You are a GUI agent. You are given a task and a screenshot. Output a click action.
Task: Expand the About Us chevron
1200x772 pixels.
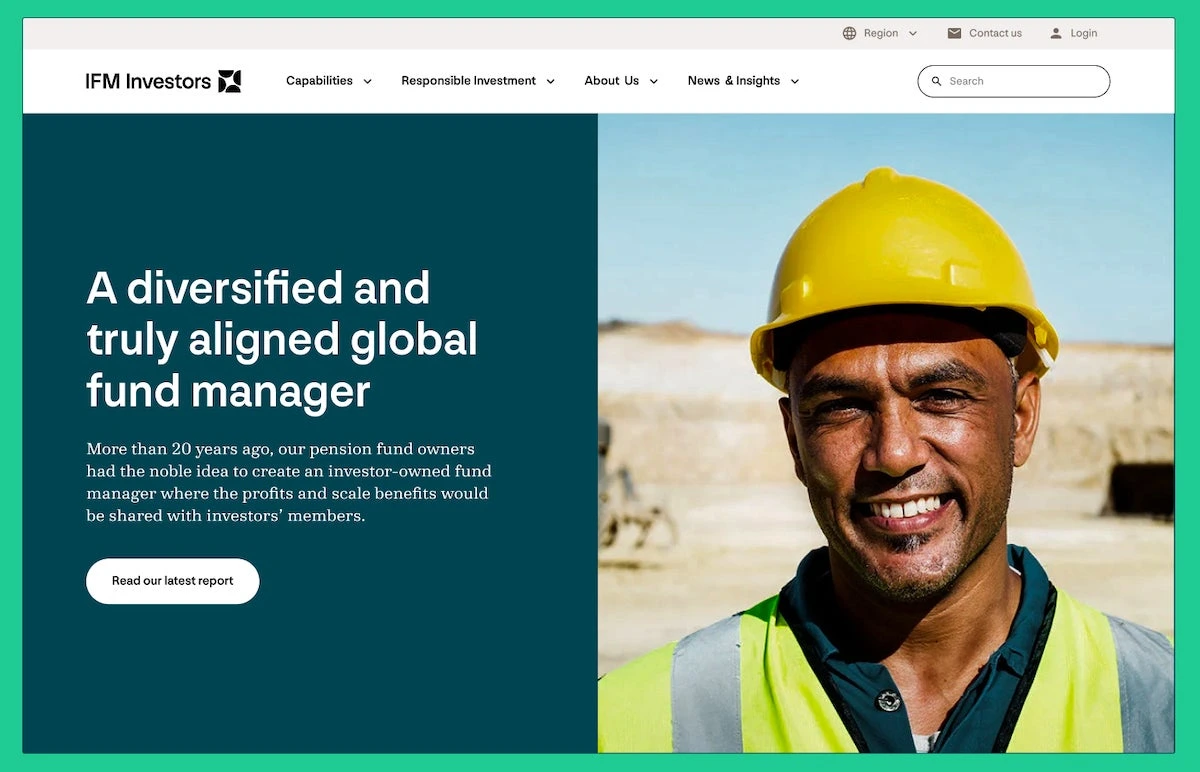(654, 81)
